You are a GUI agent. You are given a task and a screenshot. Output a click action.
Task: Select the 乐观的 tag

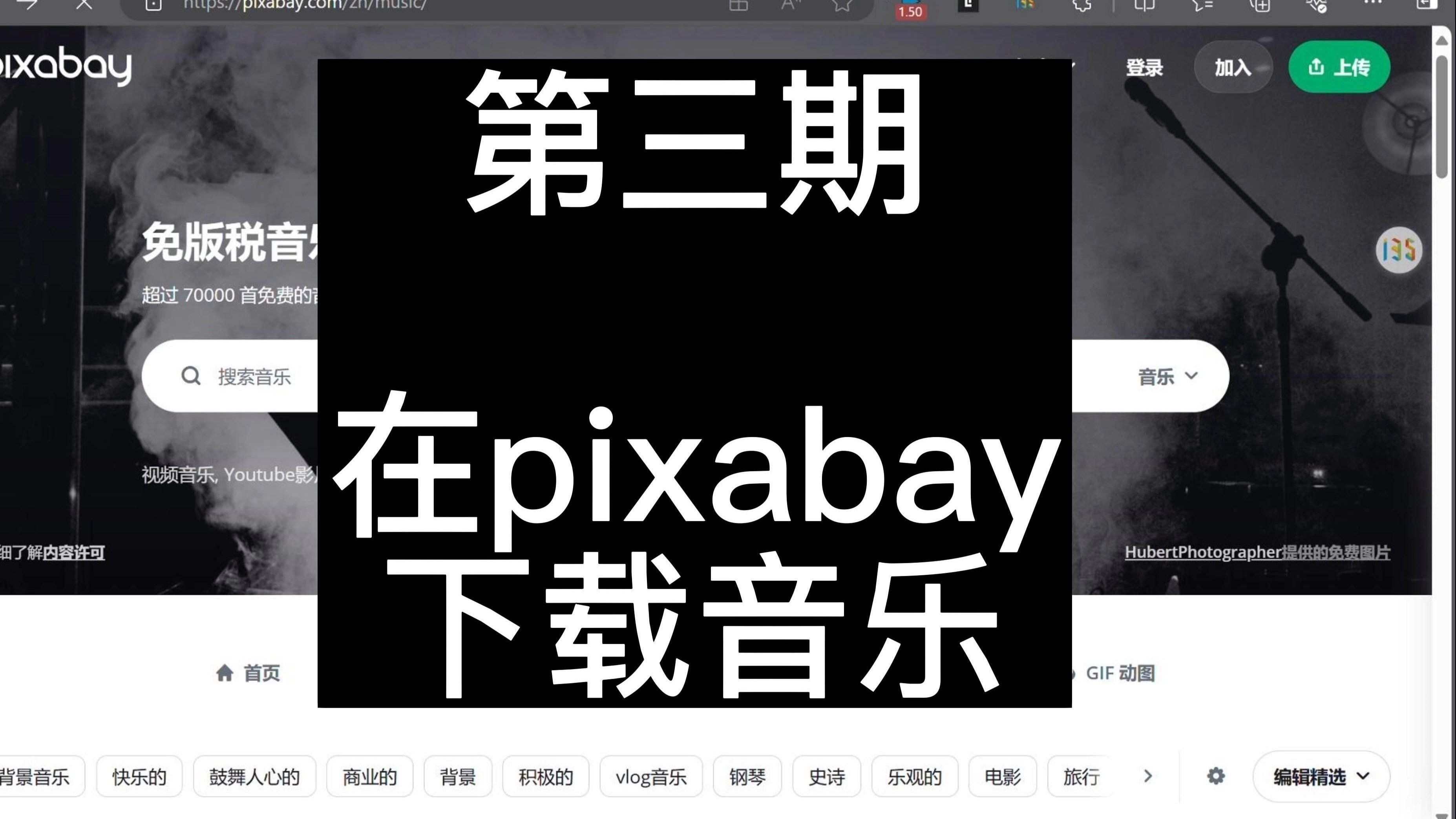915,777
